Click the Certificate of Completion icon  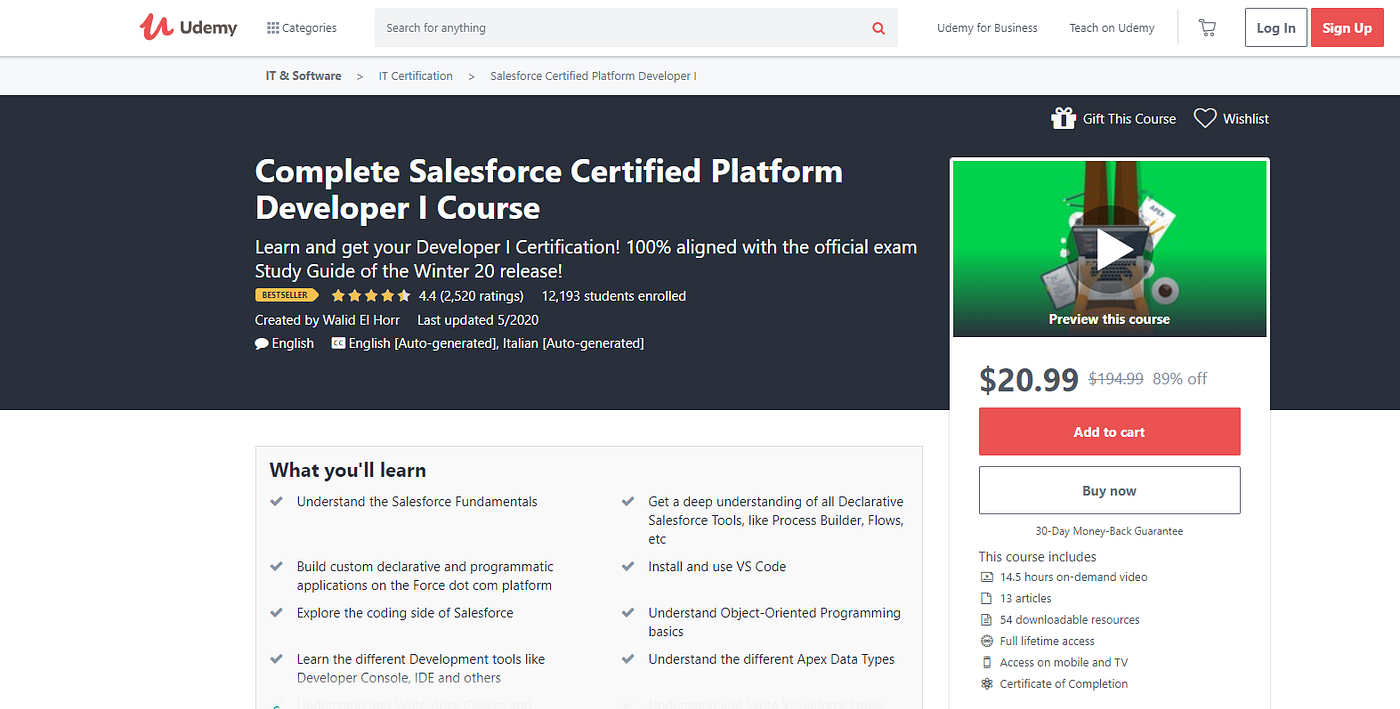click(x=987, y=684)
